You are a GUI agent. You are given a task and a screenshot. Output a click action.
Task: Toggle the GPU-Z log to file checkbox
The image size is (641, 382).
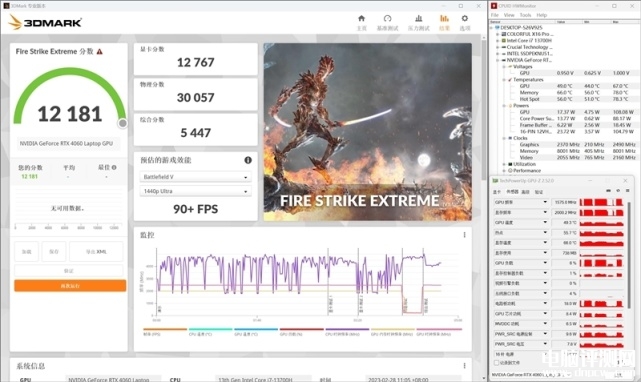click(x=497, y=363)
